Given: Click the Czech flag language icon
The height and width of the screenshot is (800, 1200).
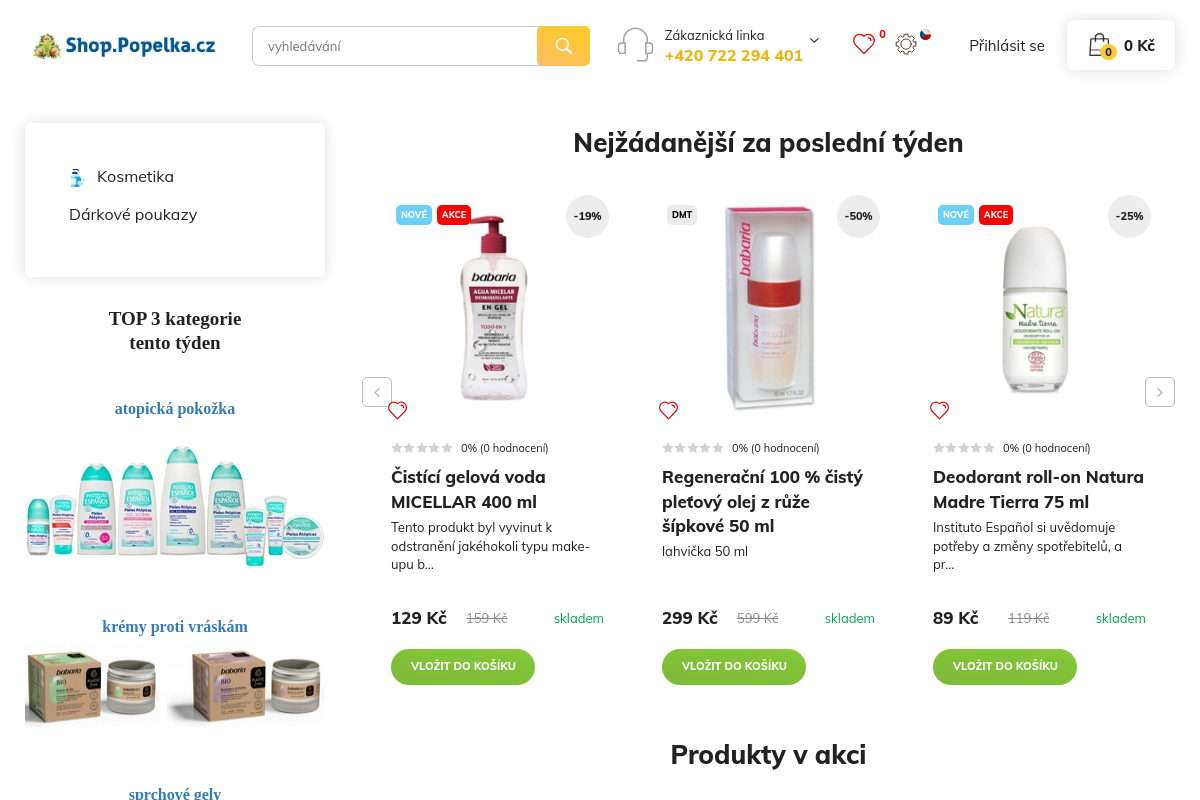Looking at the screenshot, I should [926, 33].
